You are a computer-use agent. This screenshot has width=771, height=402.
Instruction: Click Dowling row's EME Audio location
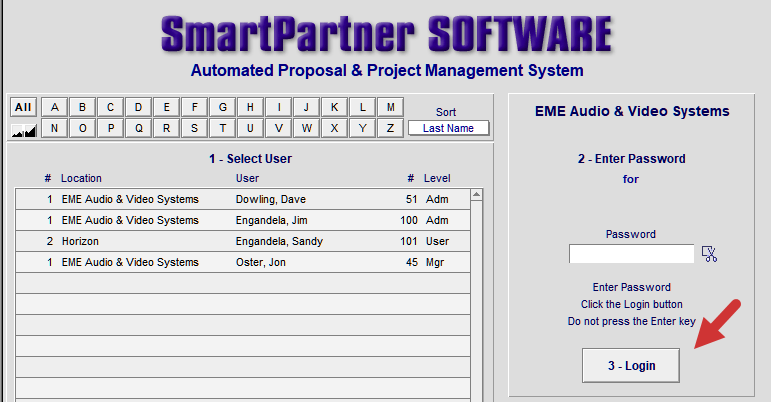pyautogui.click(x=130, y=199)
